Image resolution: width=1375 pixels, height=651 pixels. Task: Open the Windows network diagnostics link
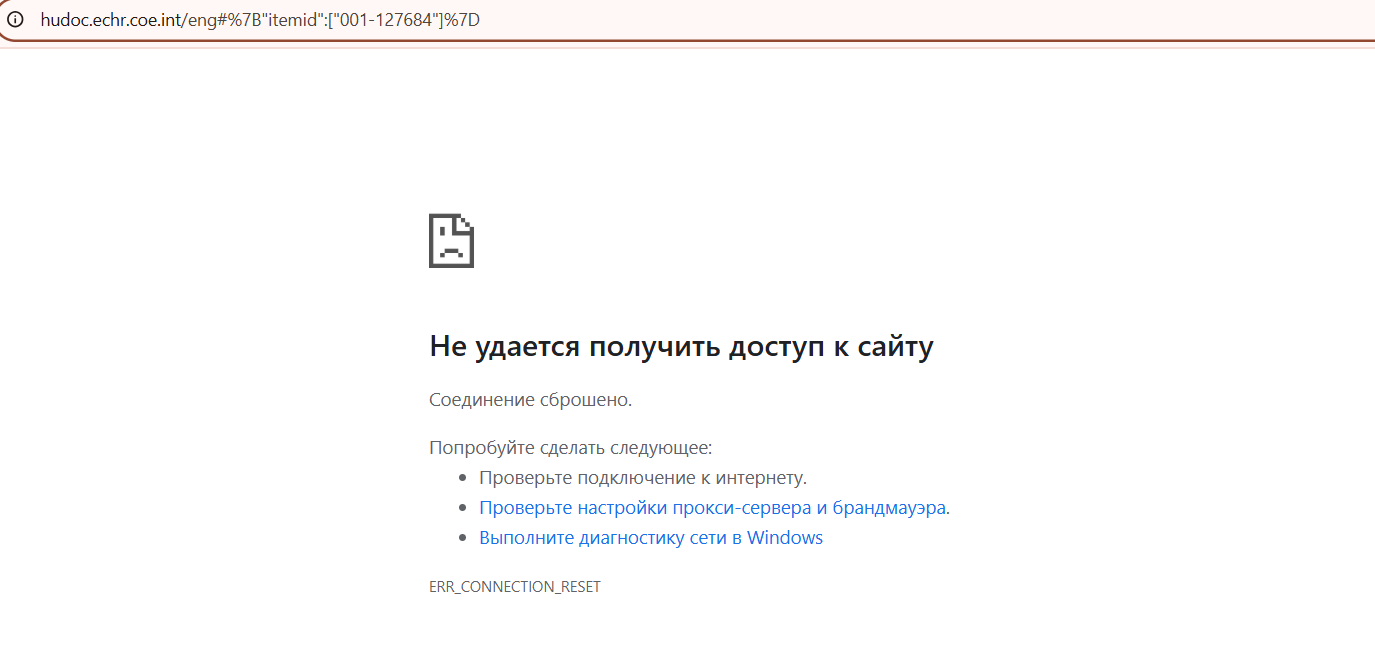click(650, 538)
